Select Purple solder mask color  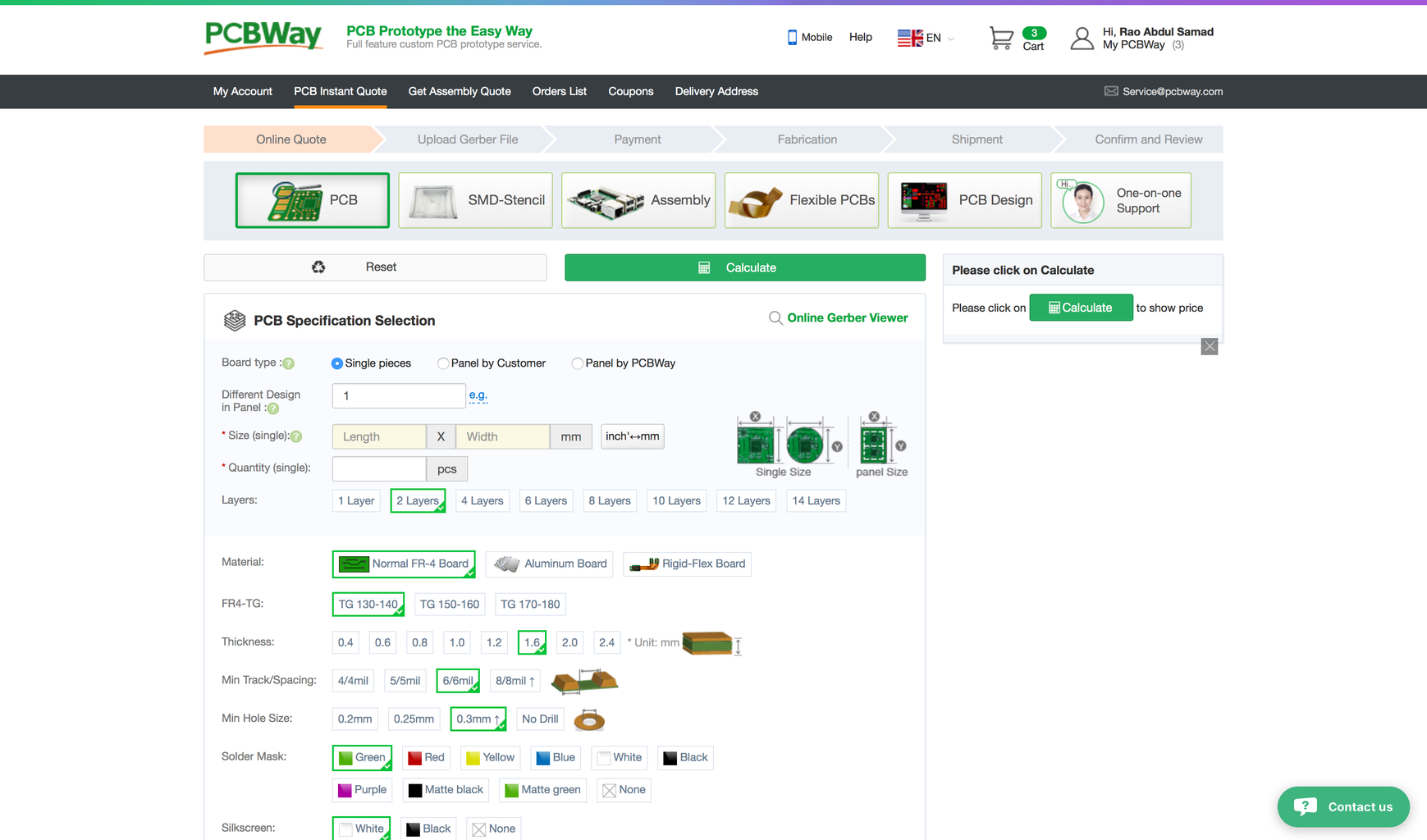coord(363,790)
